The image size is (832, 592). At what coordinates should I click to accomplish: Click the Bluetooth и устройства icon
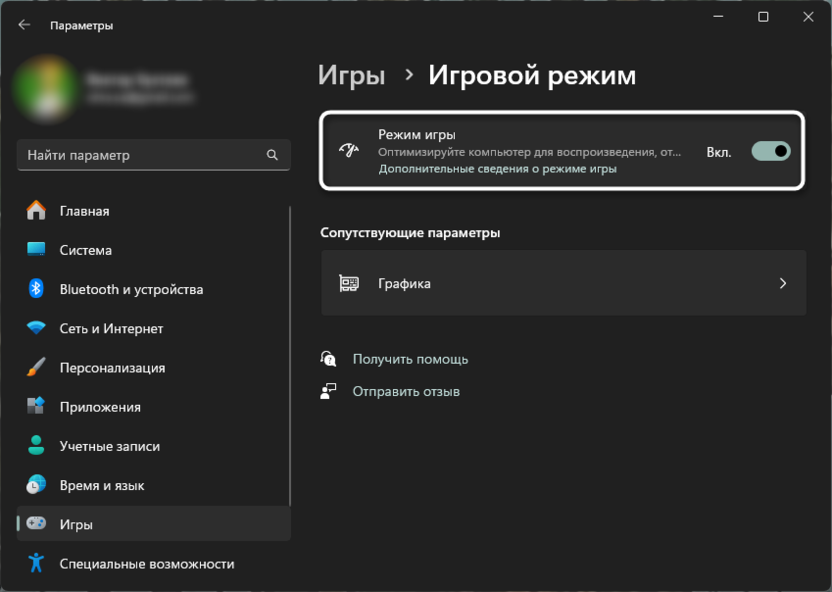[36, 289]
